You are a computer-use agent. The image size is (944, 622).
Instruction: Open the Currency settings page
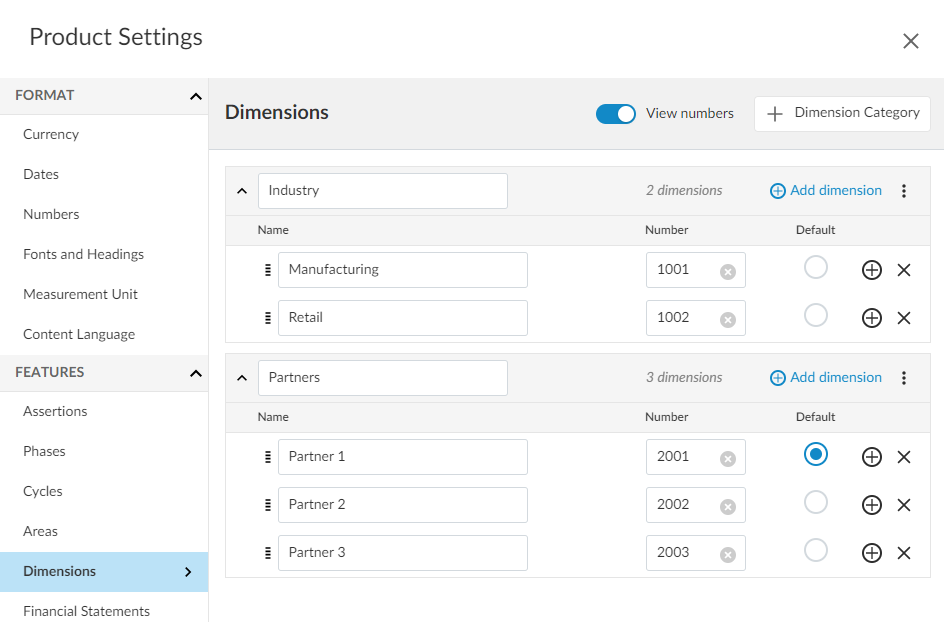click(x=51, y=134)
